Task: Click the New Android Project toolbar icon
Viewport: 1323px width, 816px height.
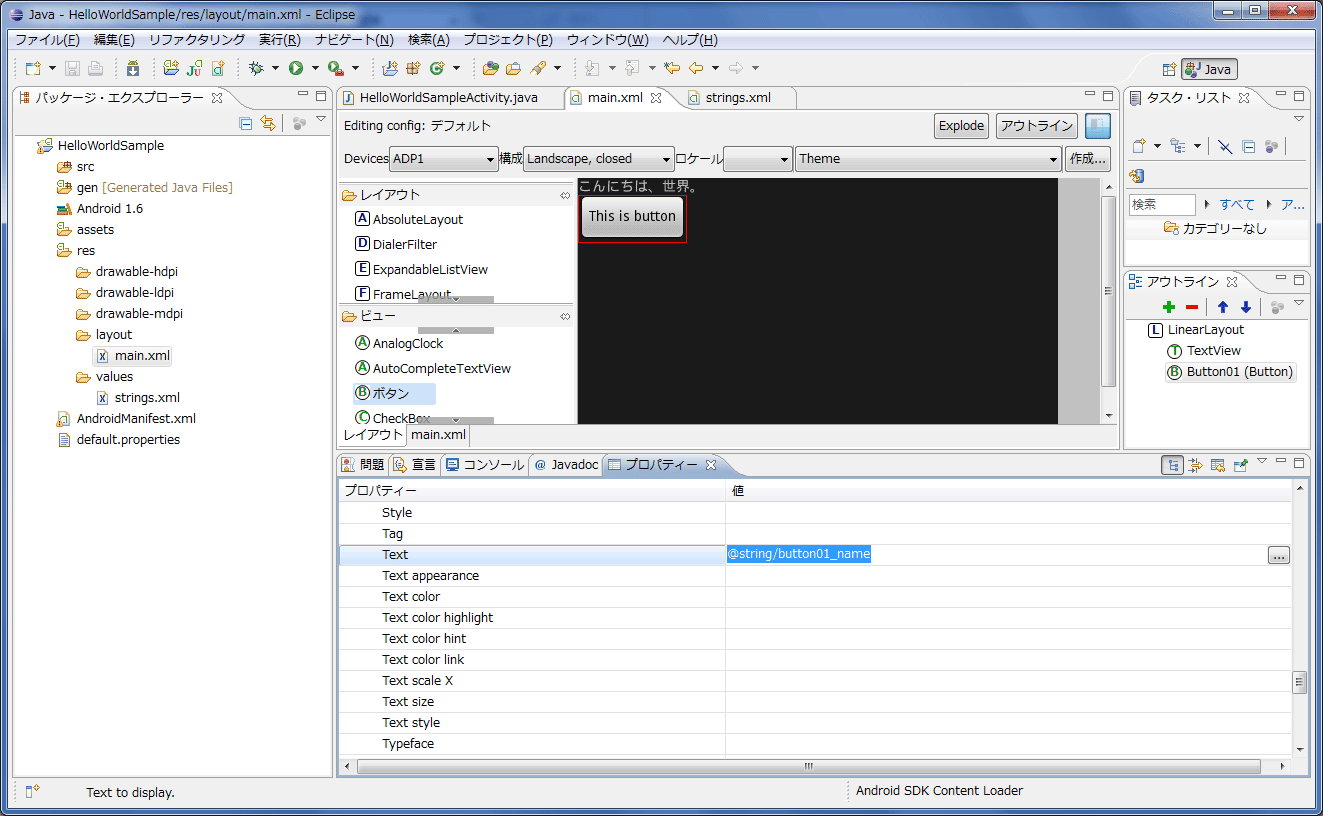Action: point(171,68)
